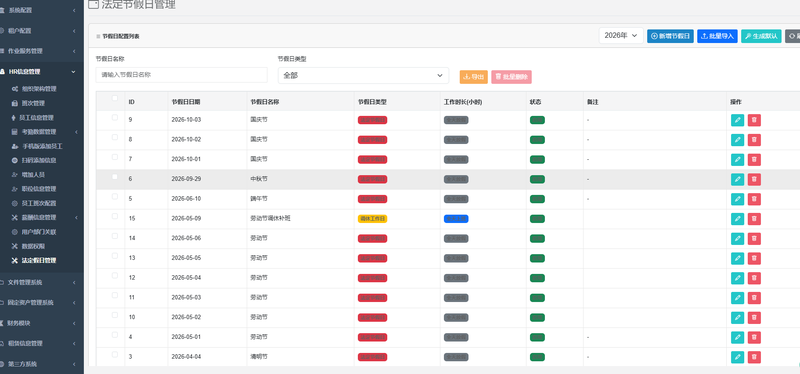Delete the 端午节 row dated 2026-06-10
Image resolution: width=800 pixels, height=374 pixels.
point(754,199)
